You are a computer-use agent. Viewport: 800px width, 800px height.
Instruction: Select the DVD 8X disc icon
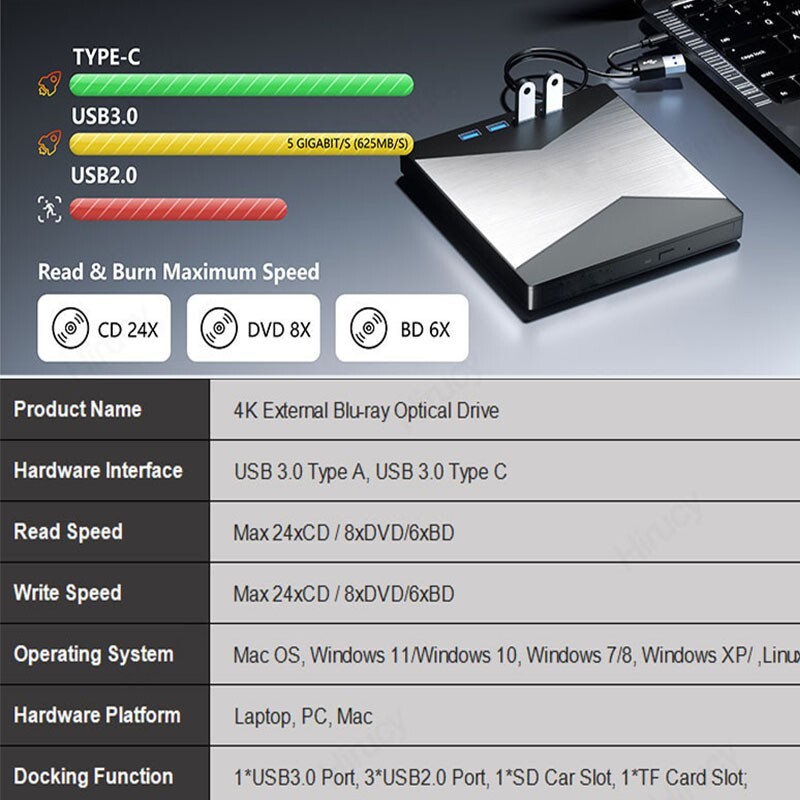coord(220,325)
